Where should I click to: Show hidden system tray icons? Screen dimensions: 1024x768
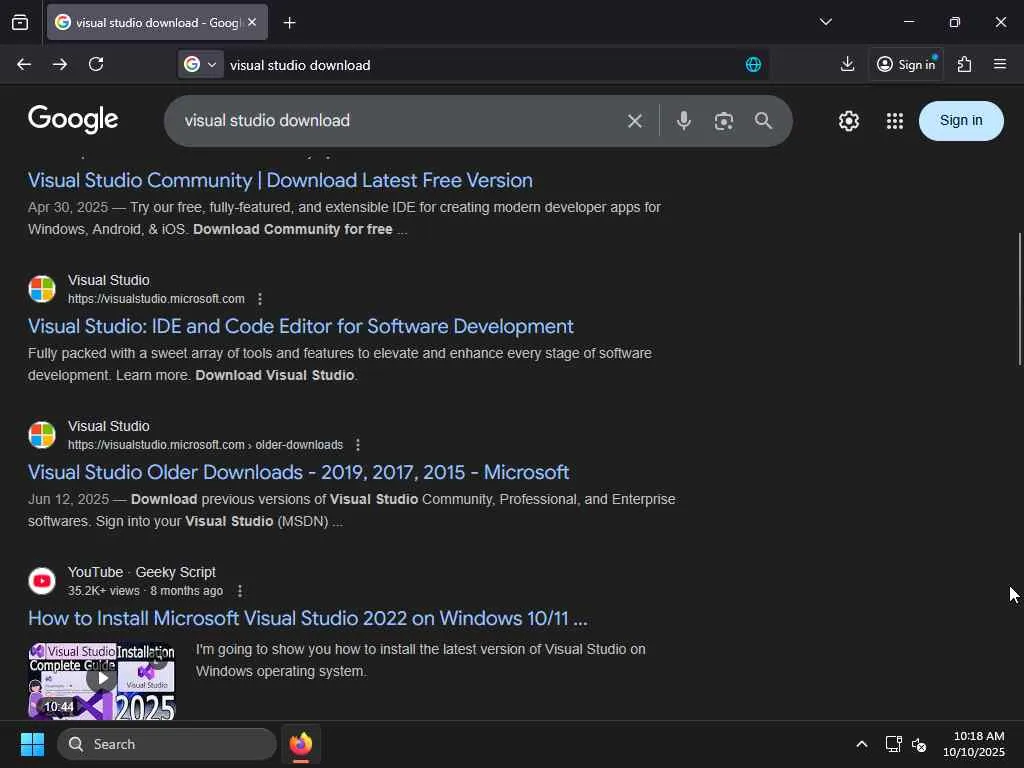861,744
